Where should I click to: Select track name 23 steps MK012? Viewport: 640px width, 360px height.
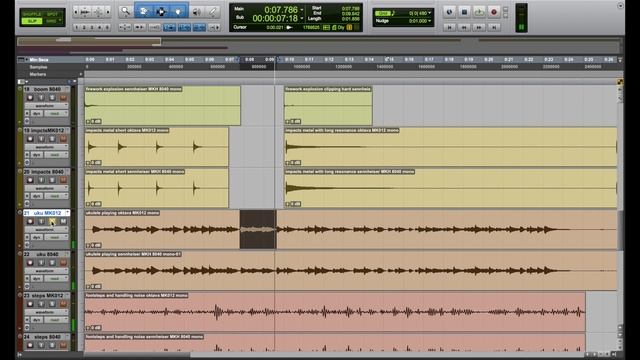[x=43, y=296]
